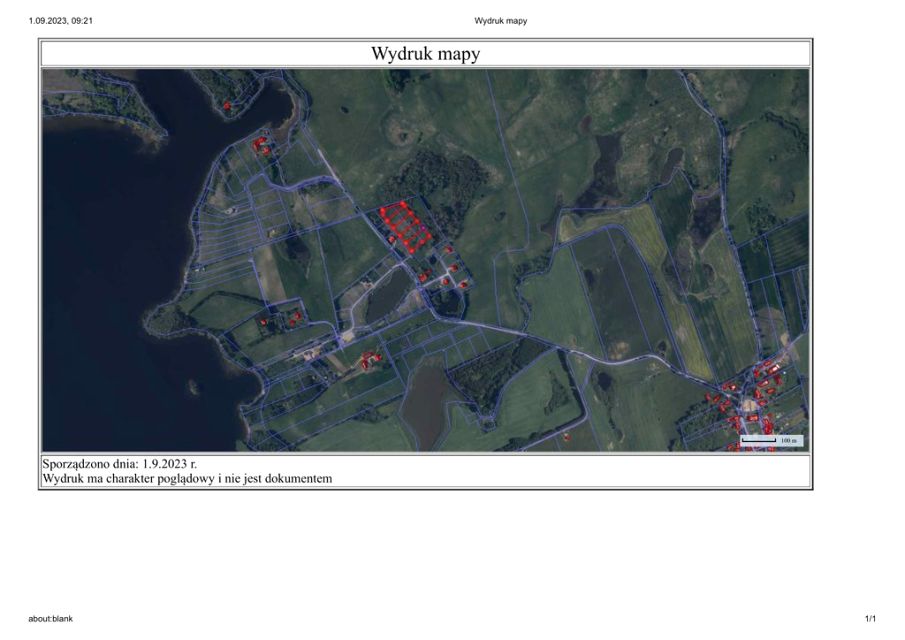Click the "Wydruk ma charakter poglądowy" disclaimer text

click(187, 479)
